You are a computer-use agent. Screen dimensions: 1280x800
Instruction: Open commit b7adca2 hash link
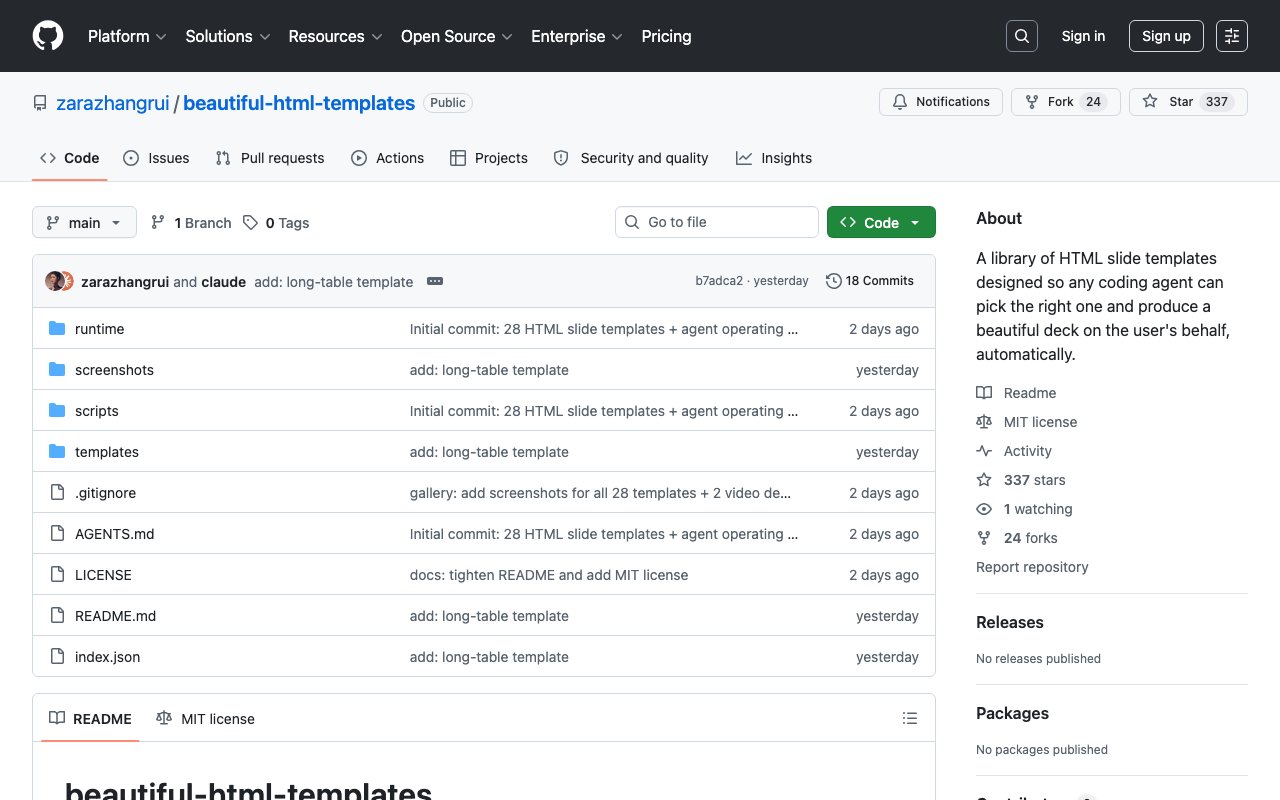tap(719, 281)
